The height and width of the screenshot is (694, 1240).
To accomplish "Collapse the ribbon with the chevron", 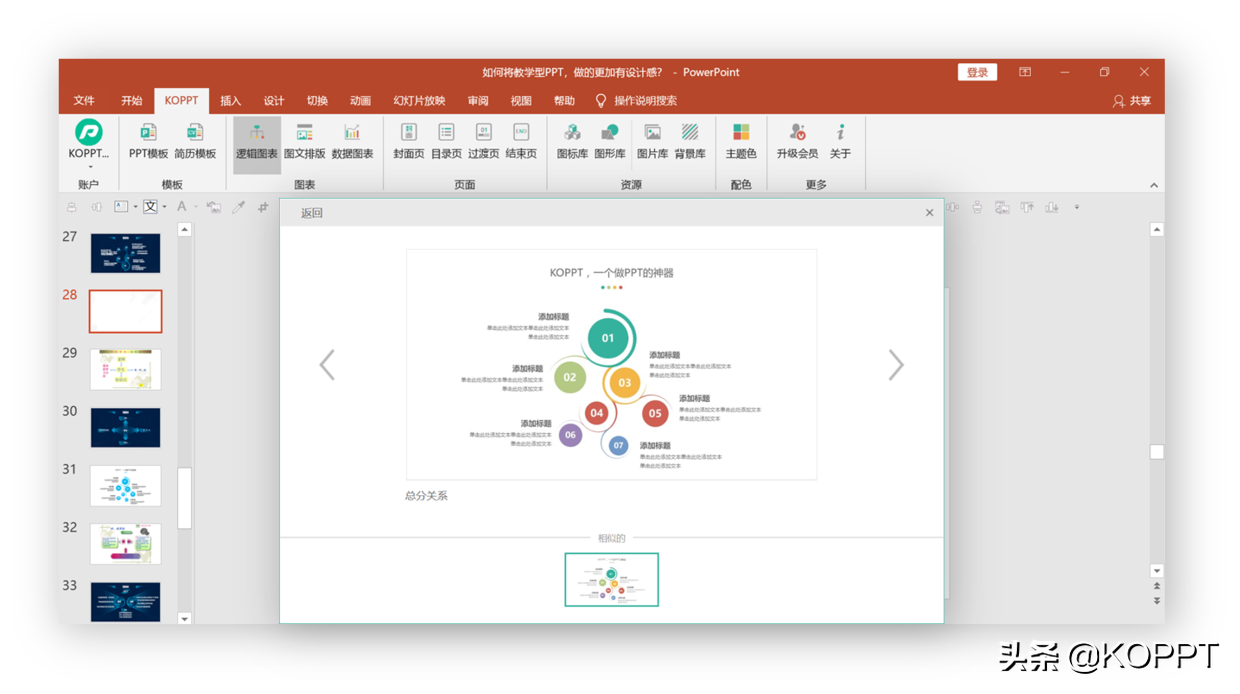I will (1154, 185).
